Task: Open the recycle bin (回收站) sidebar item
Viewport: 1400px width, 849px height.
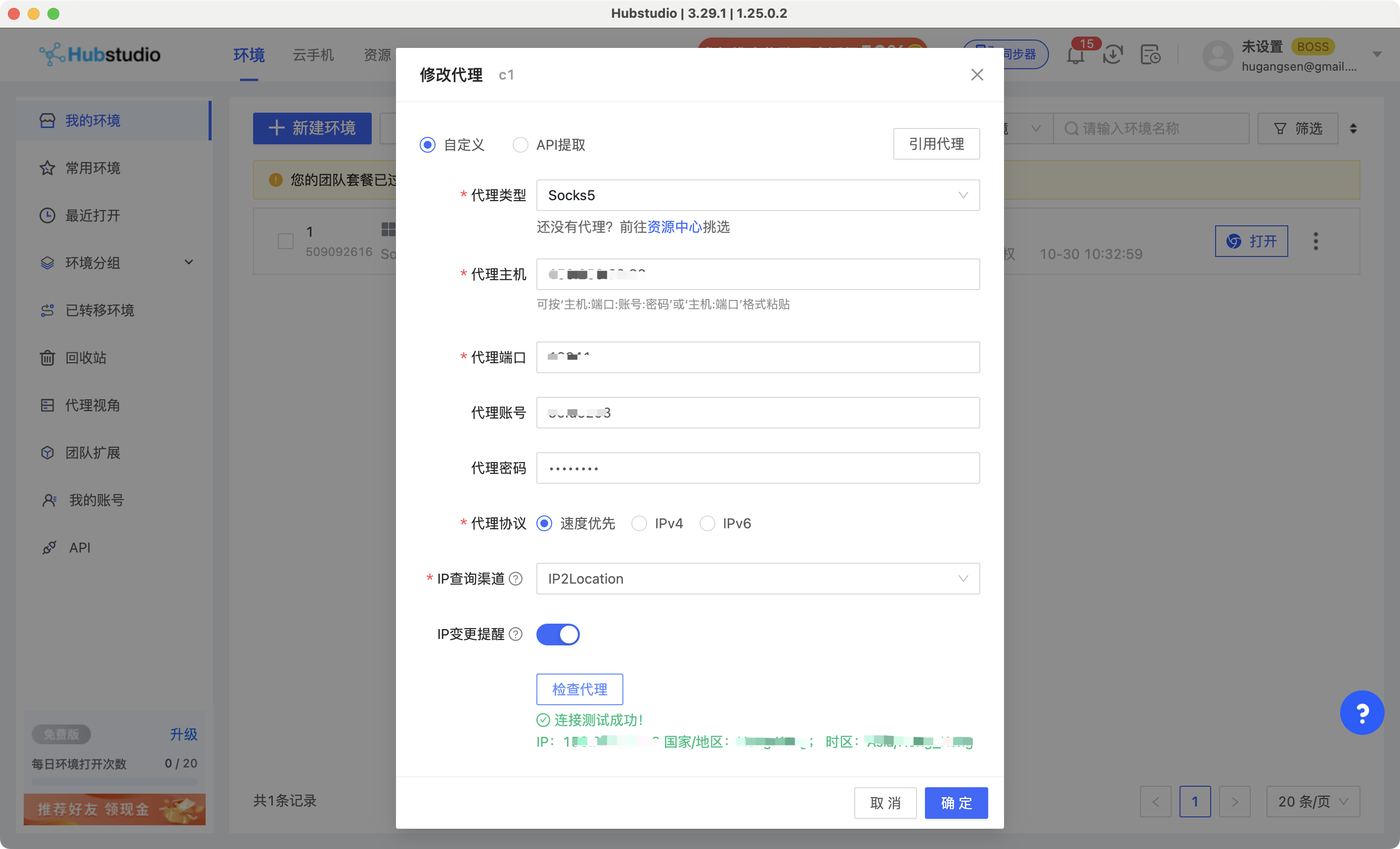Action: (x=85, y=358)
